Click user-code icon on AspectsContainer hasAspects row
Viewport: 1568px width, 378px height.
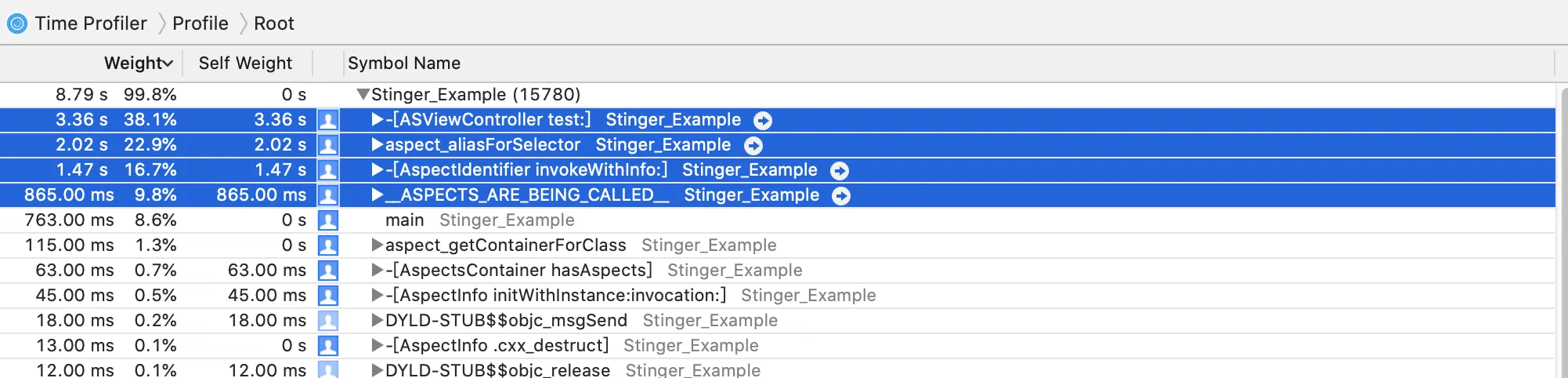(328, 271)
